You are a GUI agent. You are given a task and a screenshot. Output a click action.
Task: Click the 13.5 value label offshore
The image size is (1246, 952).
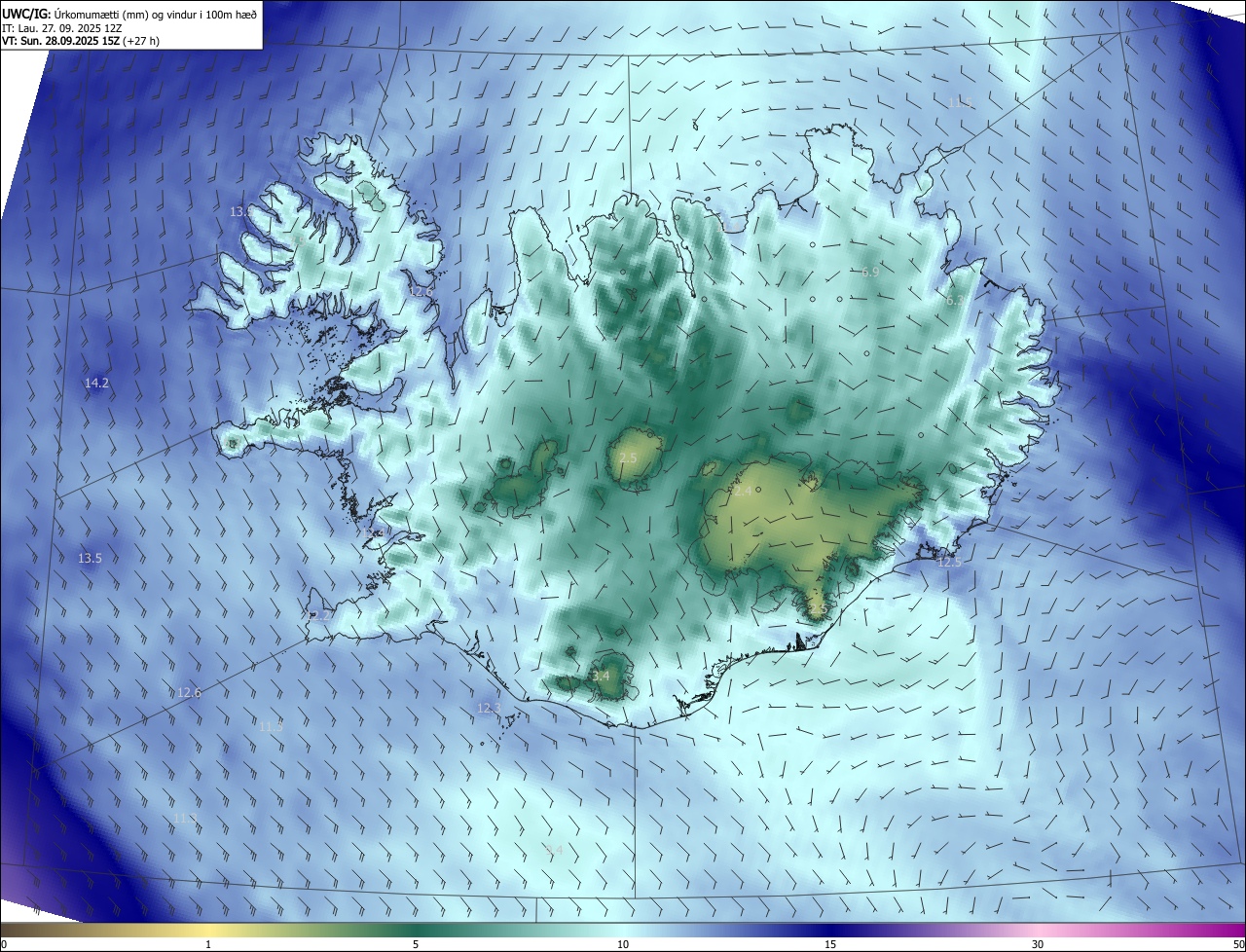point(90,559)
